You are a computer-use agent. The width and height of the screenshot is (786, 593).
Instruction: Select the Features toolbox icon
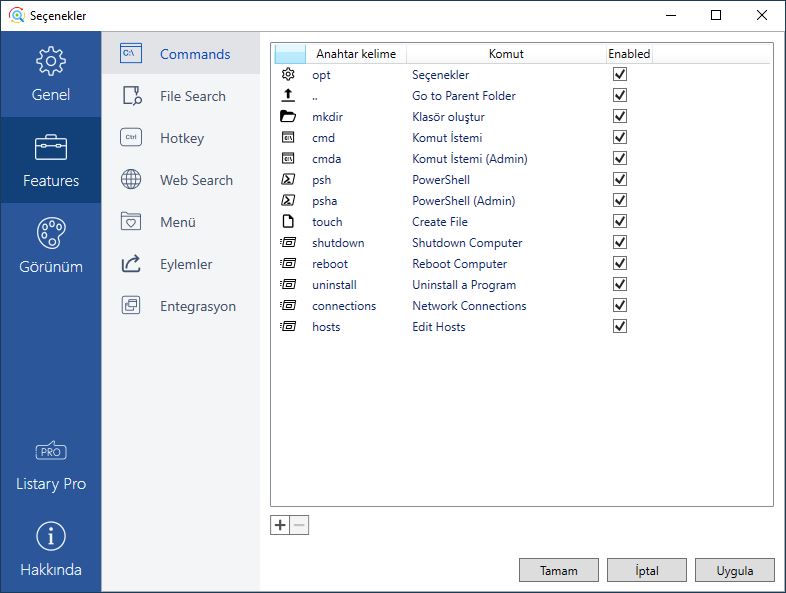[x=51, y=147]
